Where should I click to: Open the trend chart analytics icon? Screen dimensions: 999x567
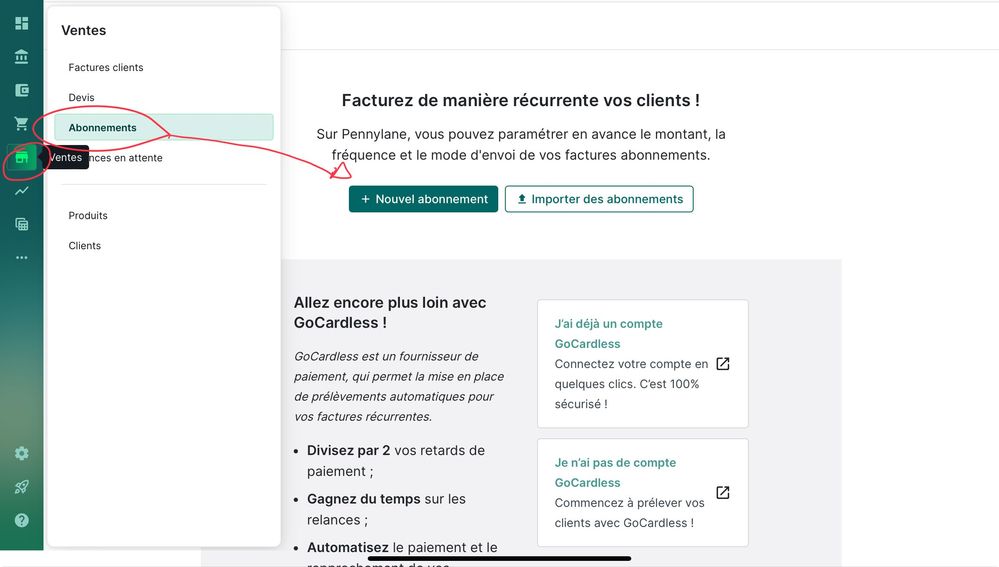click(21, 191)
